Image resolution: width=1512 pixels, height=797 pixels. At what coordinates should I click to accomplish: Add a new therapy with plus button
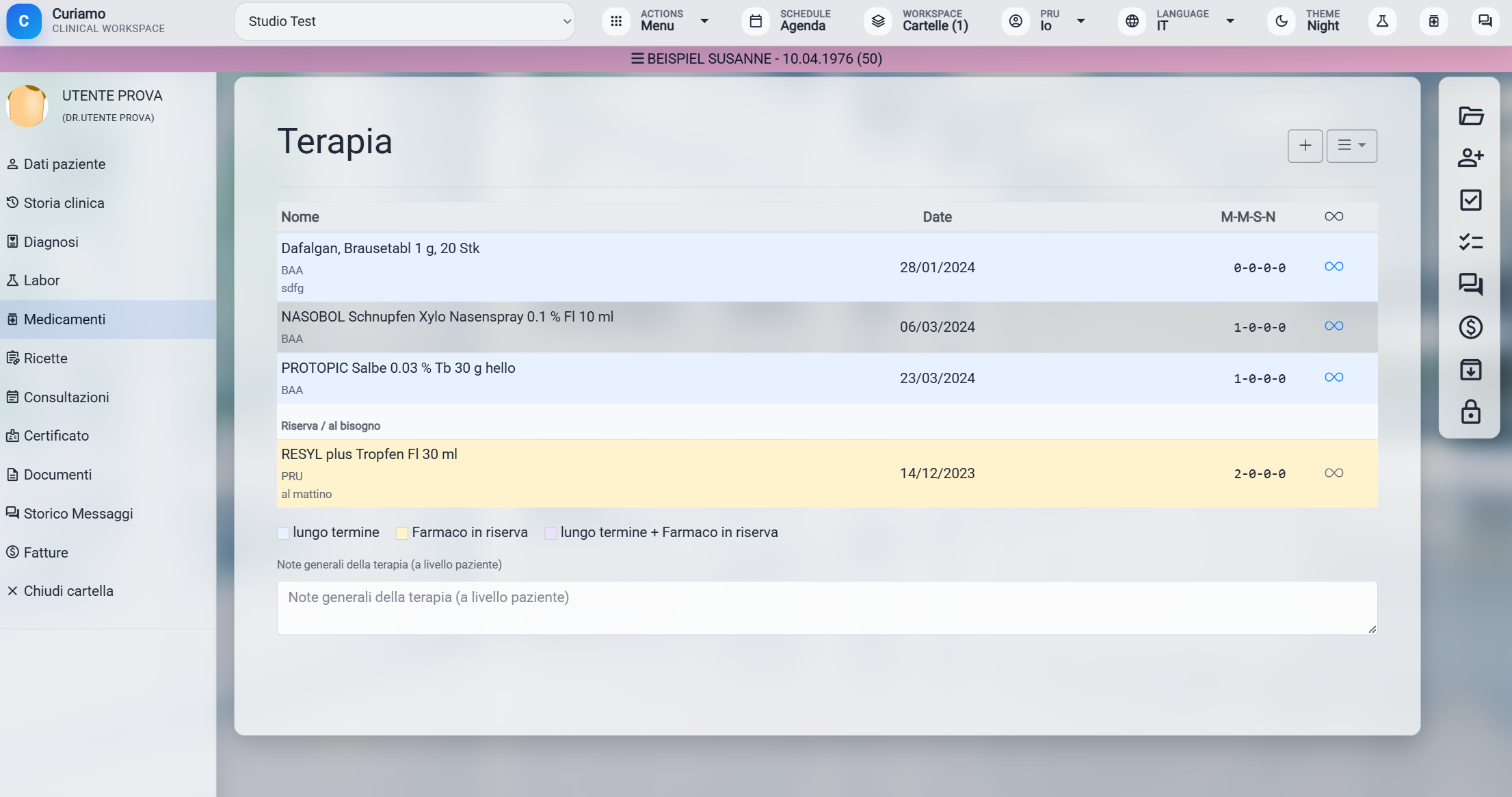[x=1305, y=146]
